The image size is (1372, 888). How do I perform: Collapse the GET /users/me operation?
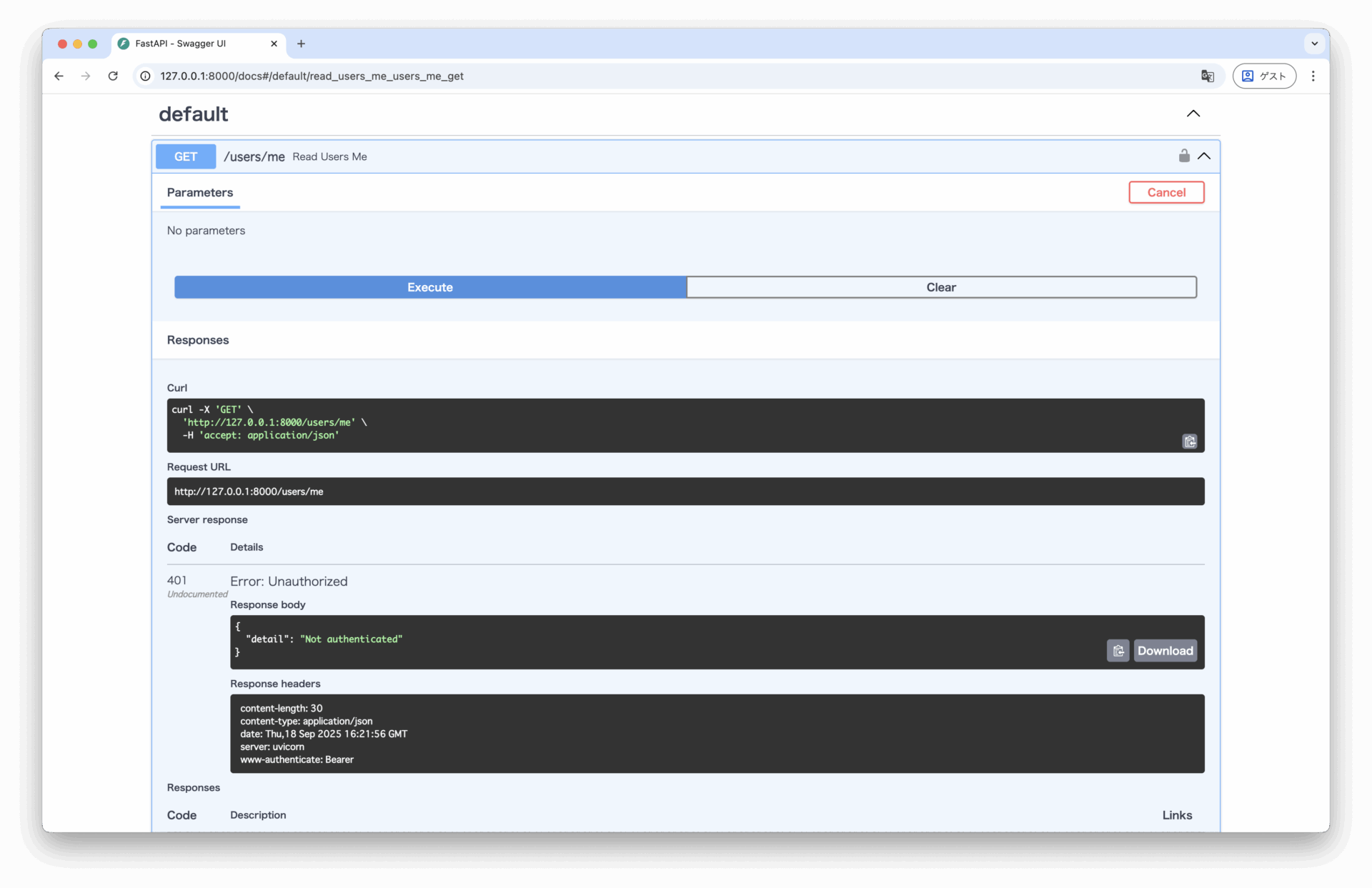pyautogui.click(x=1204, y=156)
